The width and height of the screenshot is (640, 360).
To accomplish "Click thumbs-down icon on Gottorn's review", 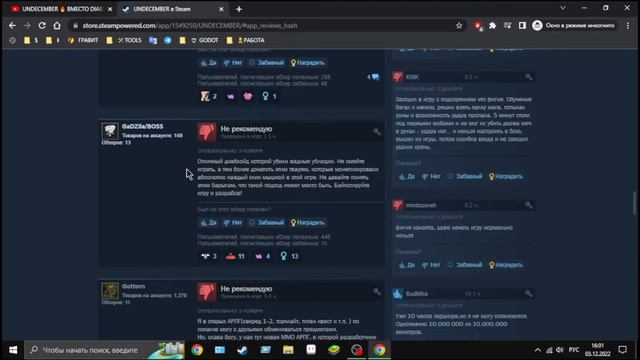I will click(207, 292).
